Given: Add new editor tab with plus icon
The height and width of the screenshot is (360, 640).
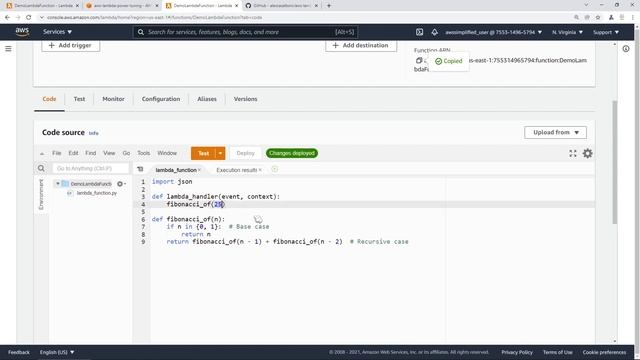Looking at the screenshot, I should pyautogui.click(x=275, y=169).
